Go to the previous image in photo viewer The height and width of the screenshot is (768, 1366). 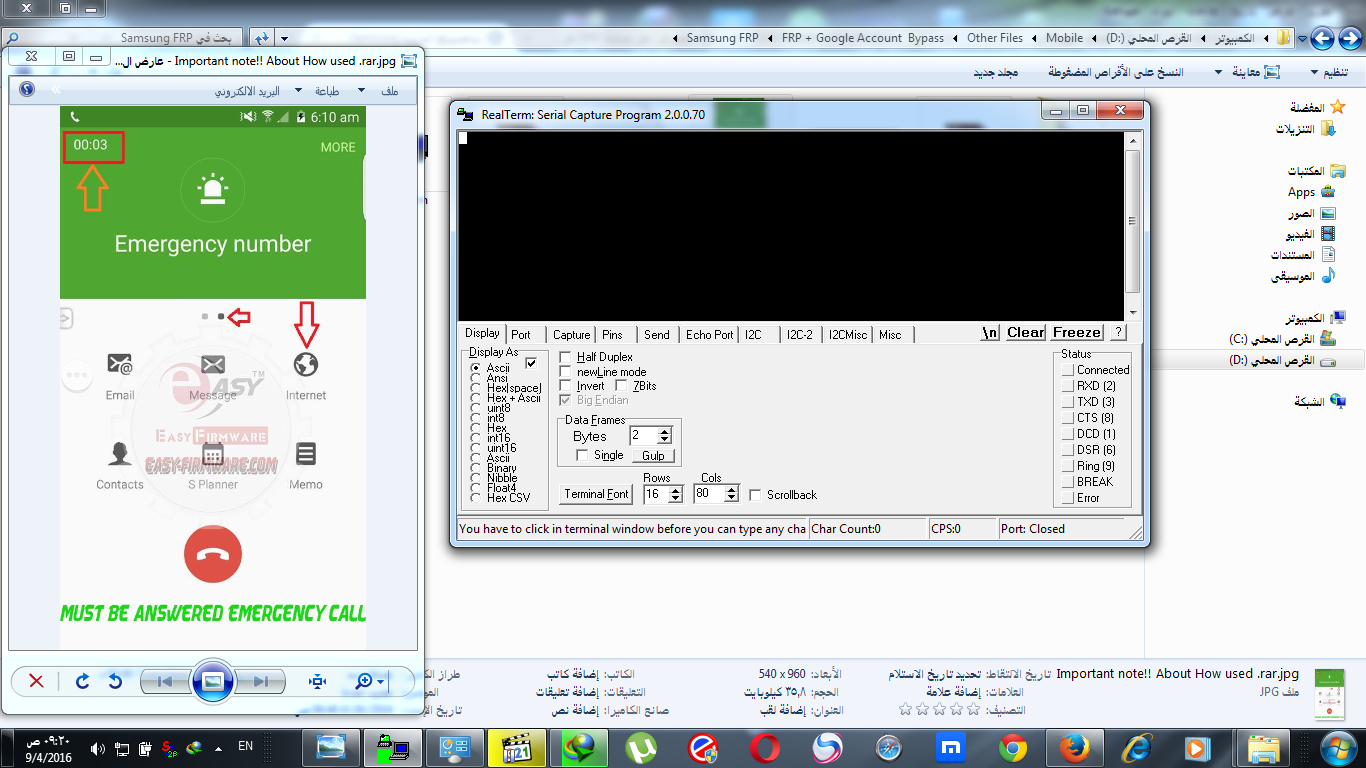pos(166,681)
